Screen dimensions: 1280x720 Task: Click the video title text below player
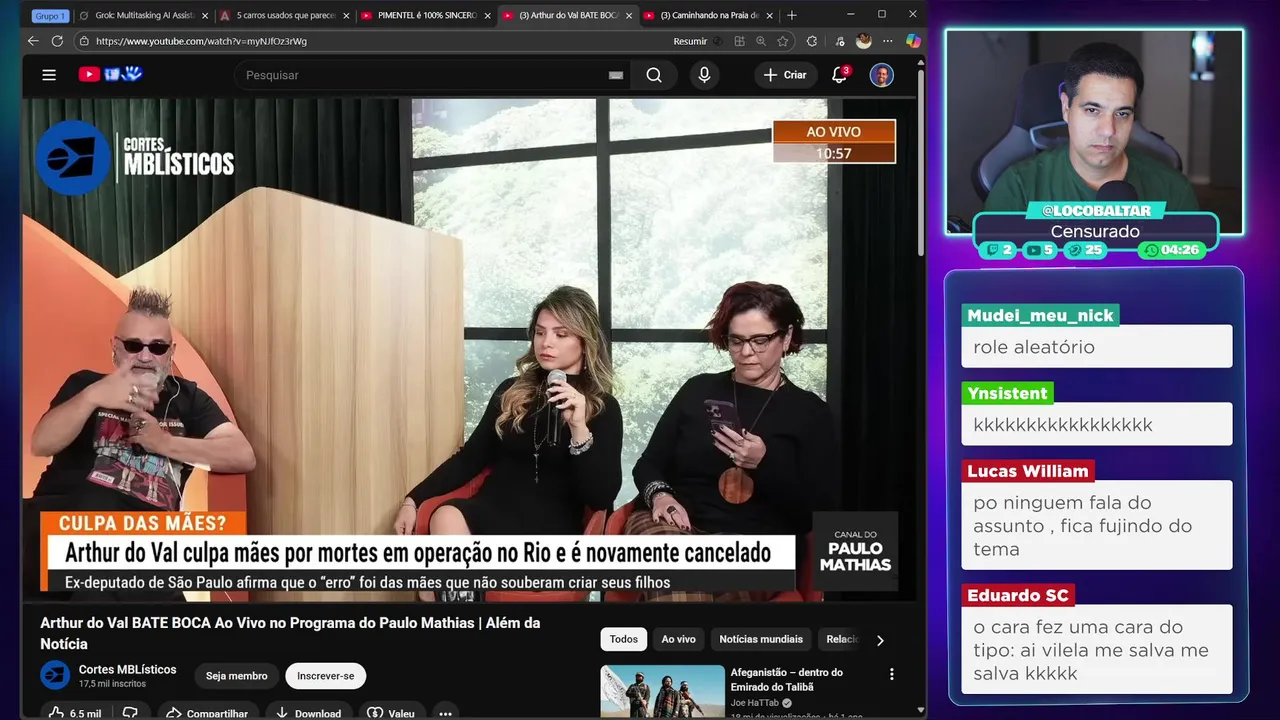pos(290,633)
